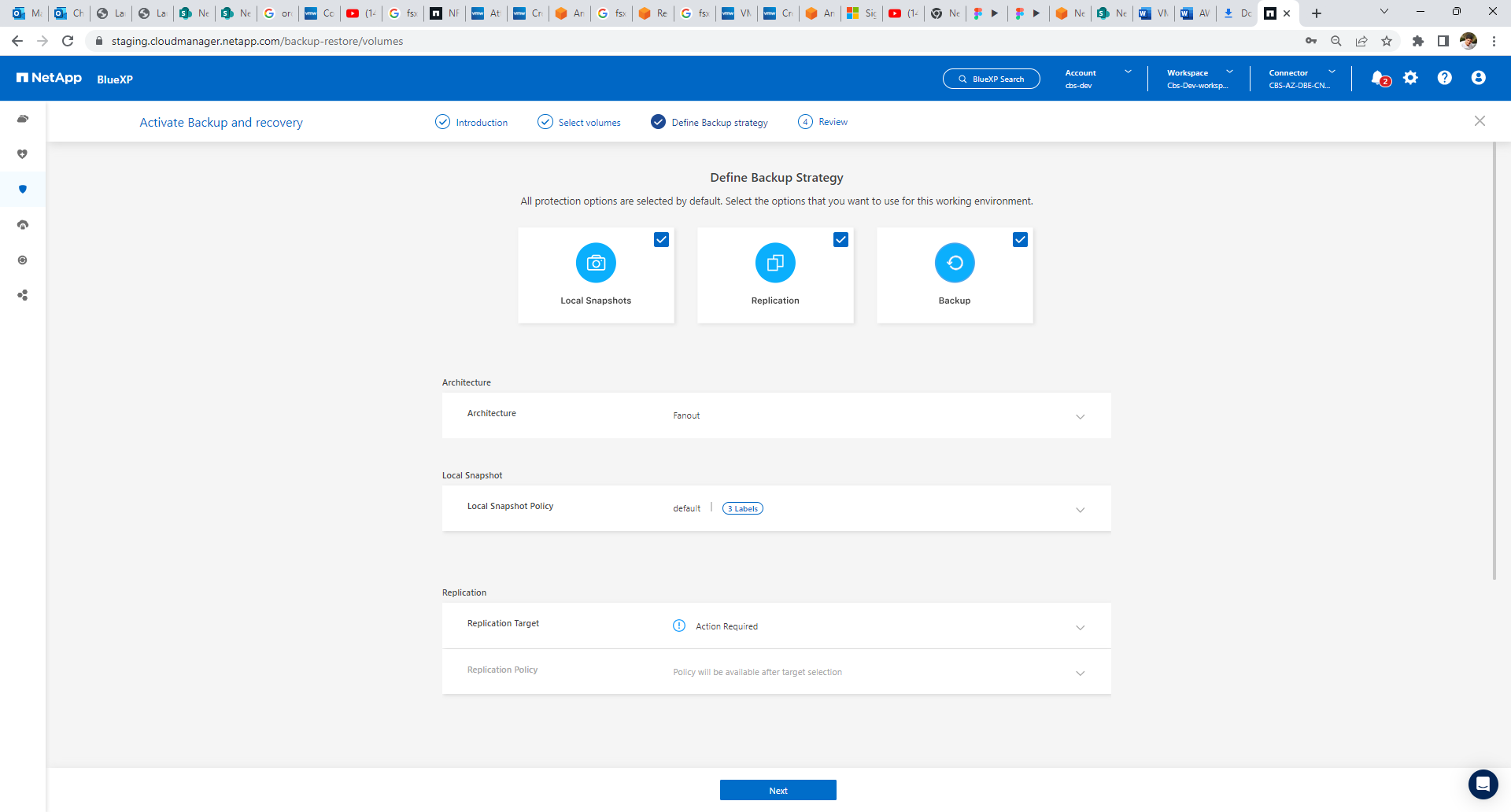Click the Backup circular arrow icon
The width and height of the screenshot is (1511, 812).
coord(955,263)
